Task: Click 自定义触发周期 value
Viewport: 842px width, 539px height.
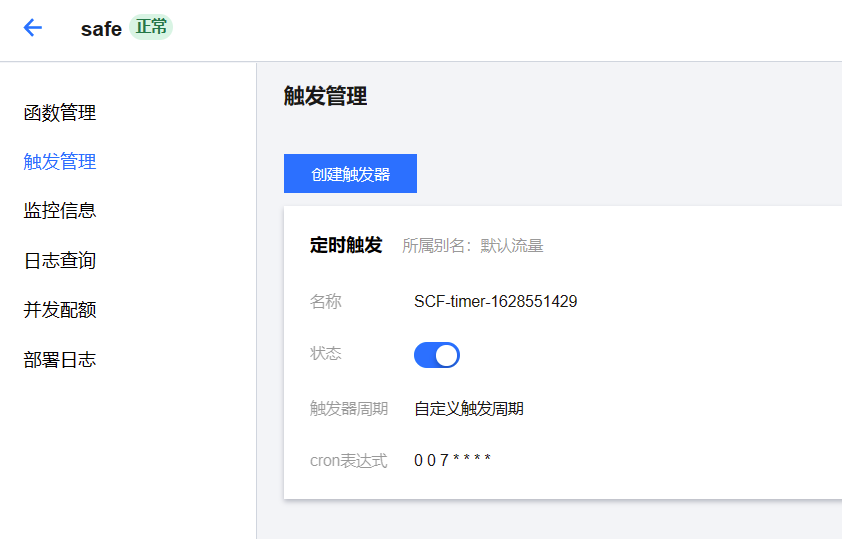Action: tap(469, 409)
